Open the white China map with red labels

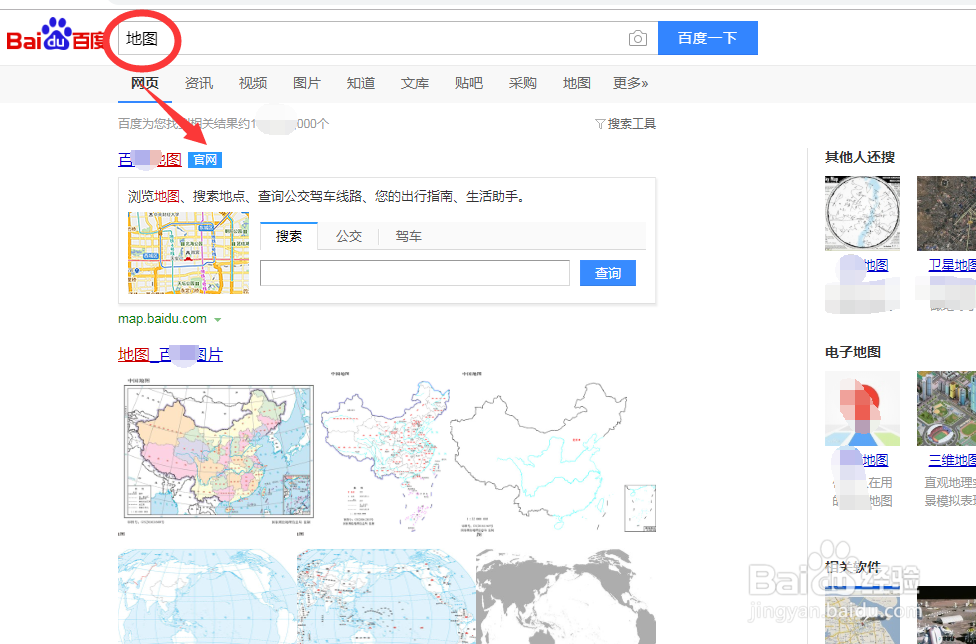pyautogui.click(x=385, y=454)
